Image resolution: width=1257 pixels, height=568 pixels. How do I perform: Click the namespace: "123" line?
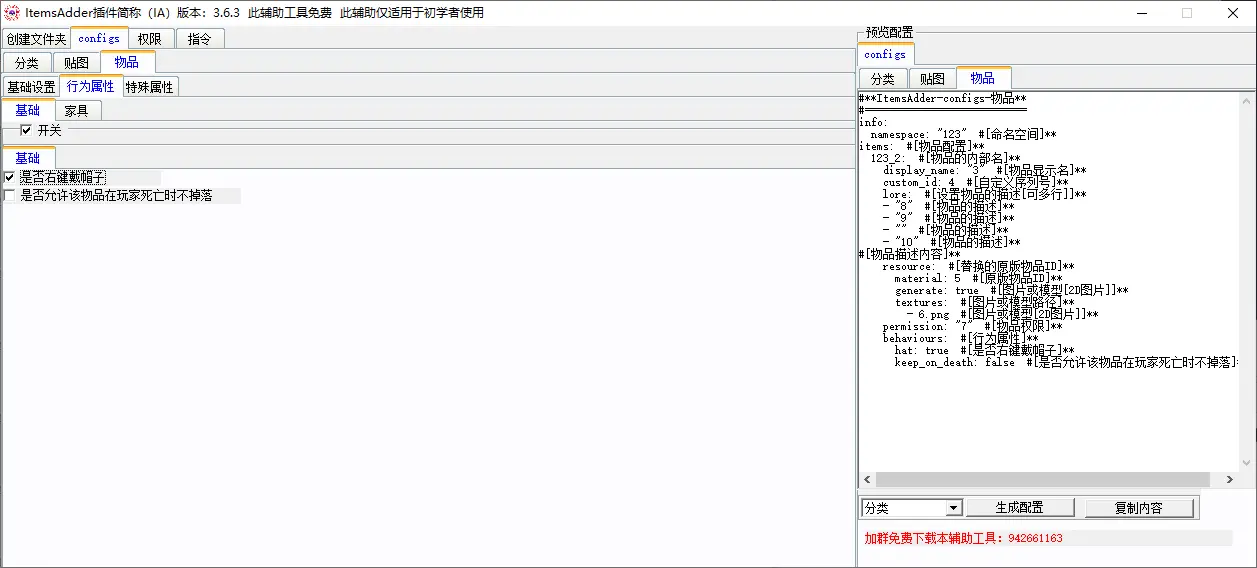coord(964,134)
